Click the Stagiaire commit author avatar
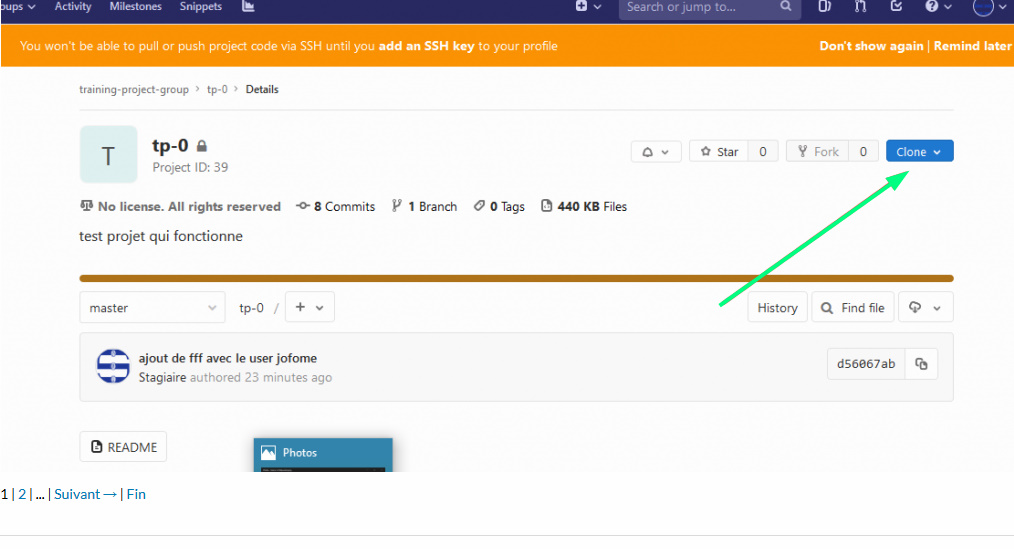 coord(113,366)
